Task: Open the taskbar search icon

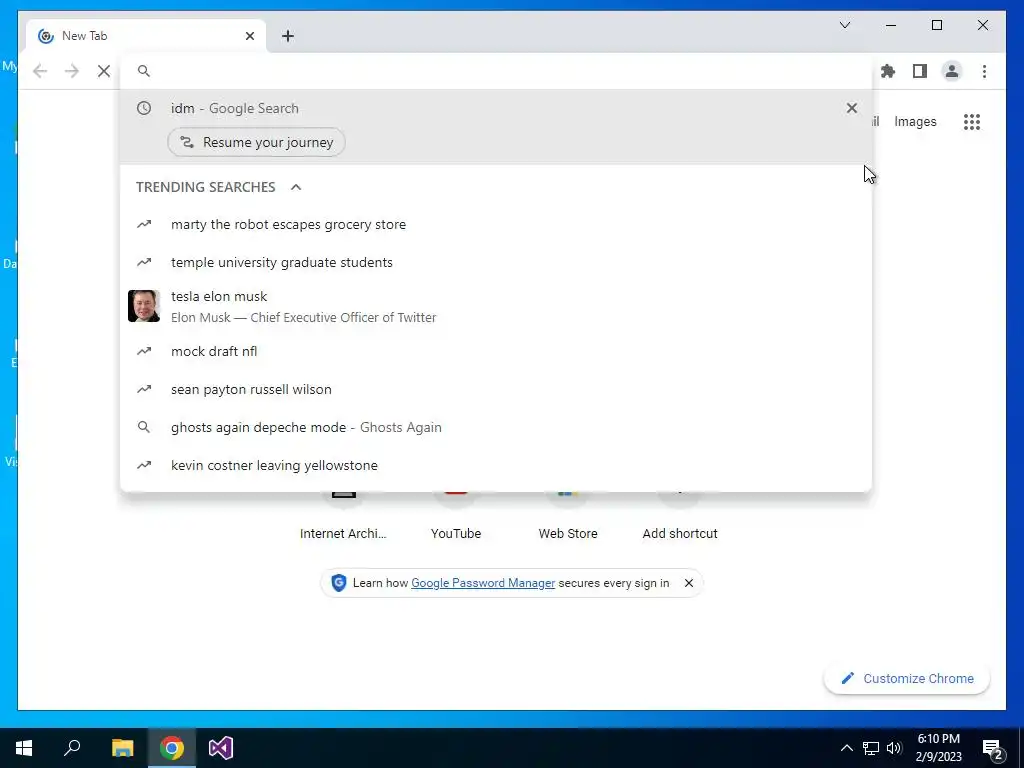Action: [72, 748]
